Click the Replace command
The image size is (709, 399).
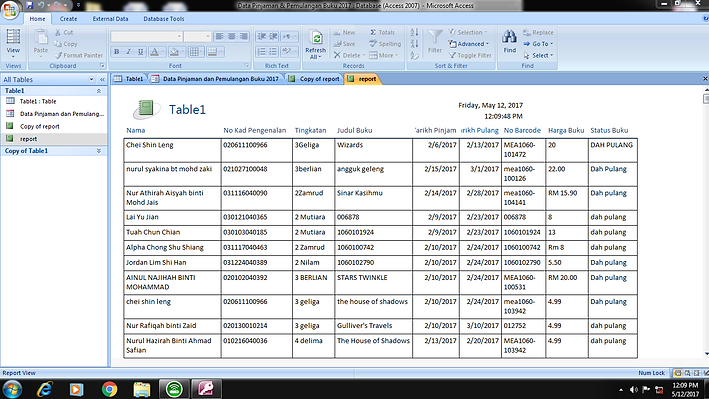point(538,33)
